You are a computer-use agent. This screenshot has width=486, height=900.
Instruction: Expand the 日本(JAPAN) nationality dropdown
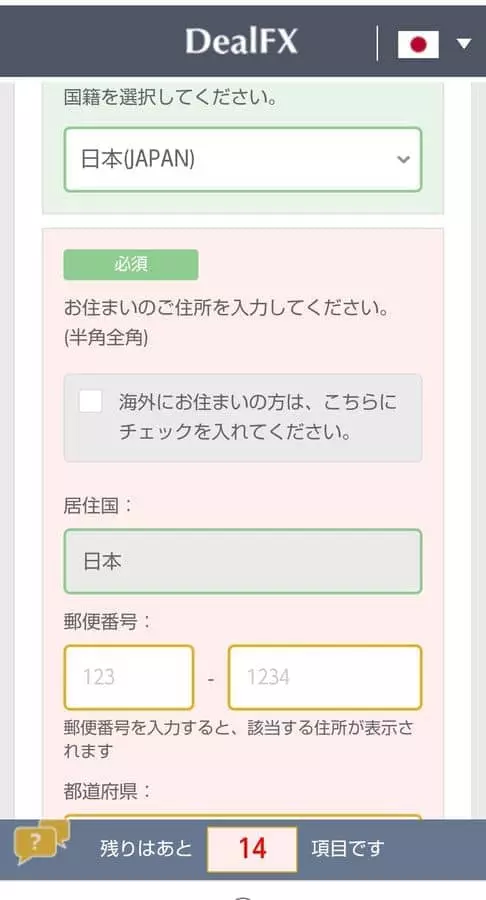click(x=243, y=160)
